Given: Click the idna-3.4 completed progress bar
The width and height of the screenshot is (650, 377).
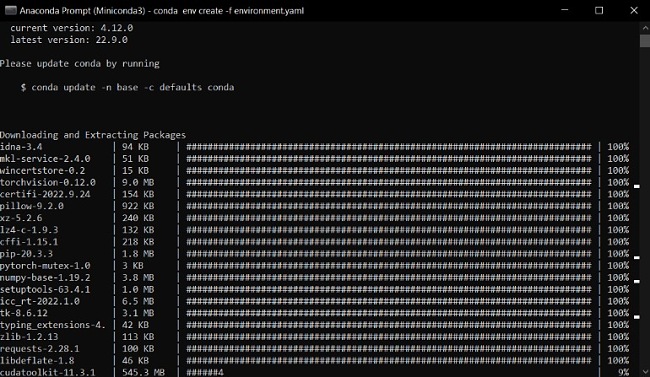Looking at the screenshot, I should (x=389, y=147).
